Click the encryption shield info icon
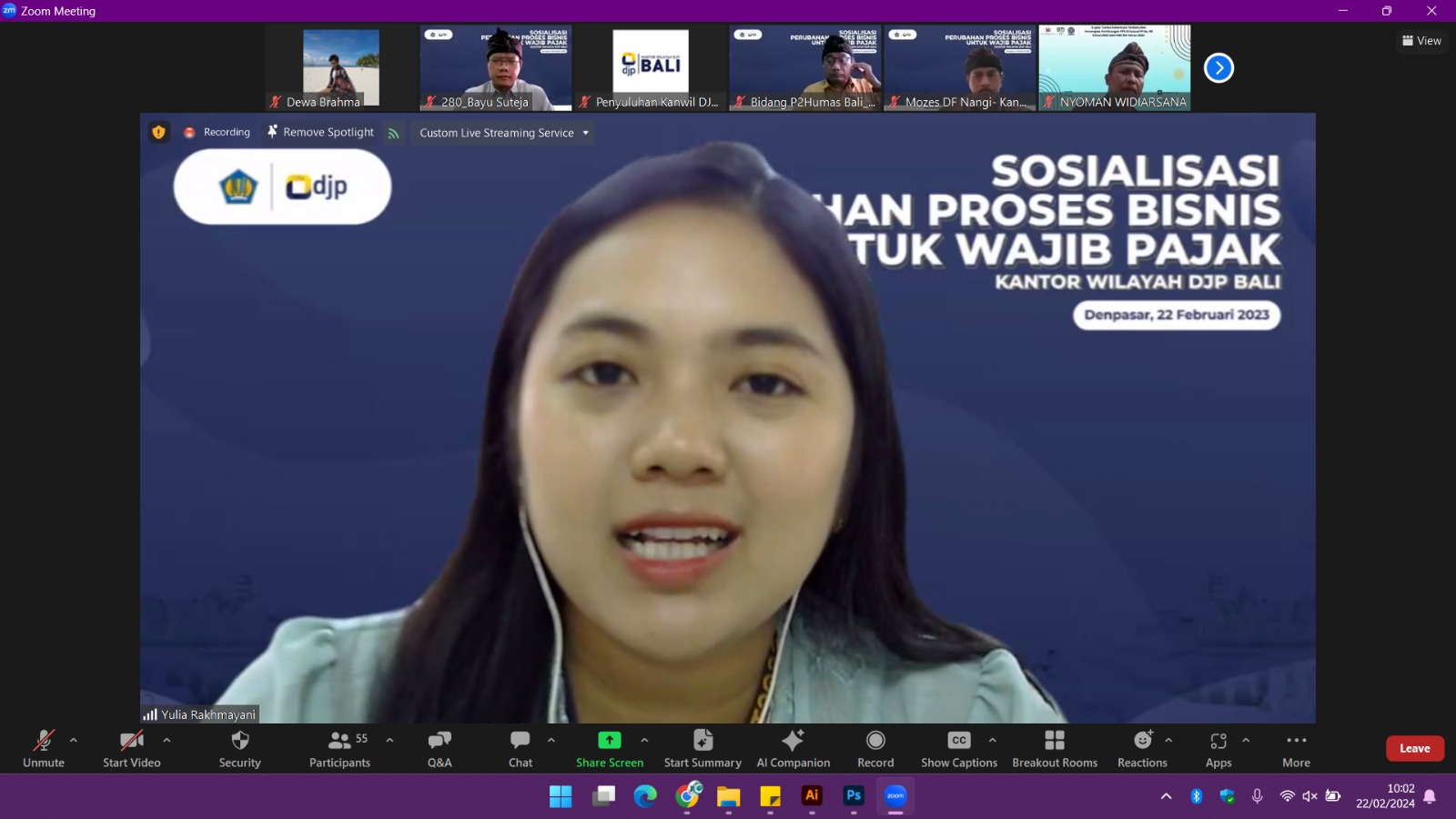The height and width of the screenshot is (819, 1456). (x=158, y=132)
